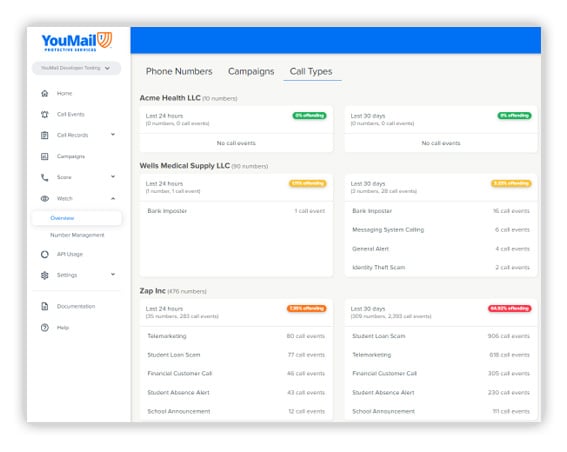Open Campaigns in the sidebar menu
The image size is (567, 452).
tap(71, 156)
